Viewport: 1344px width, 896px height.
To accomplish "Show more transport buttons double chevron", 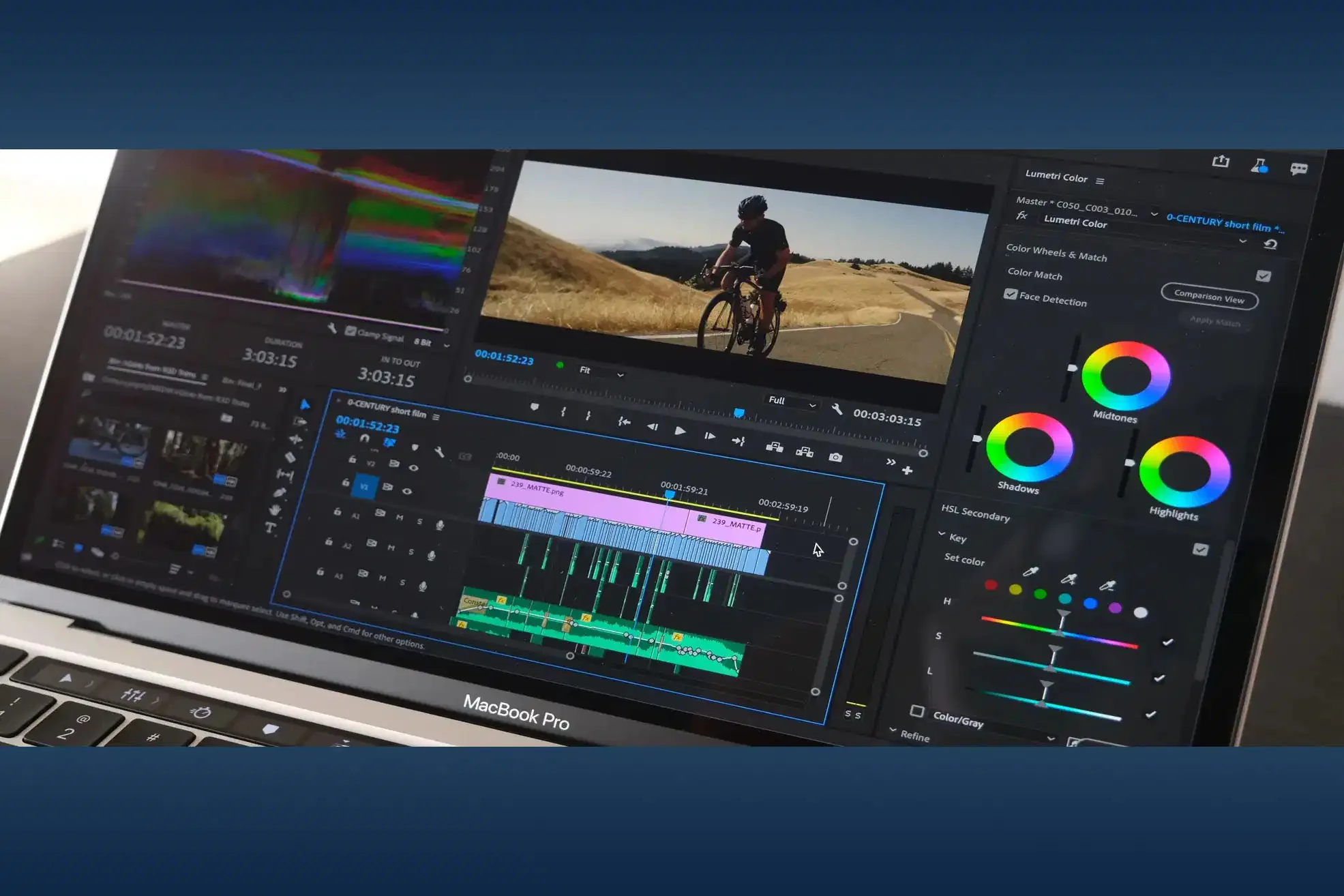I will click(890, 462).
